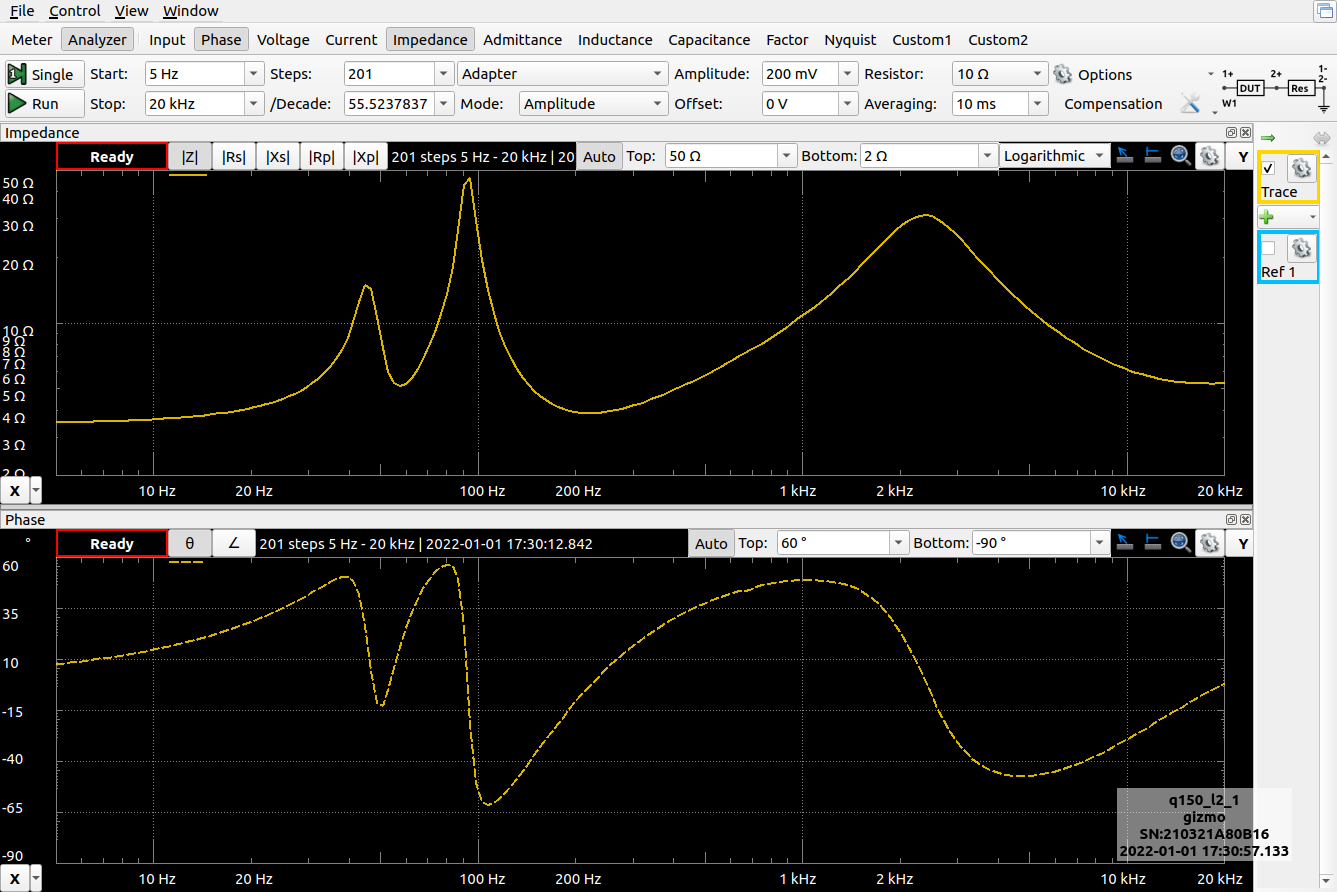The image size is (1337, 892).
Task: Click the green plus add channel icon
Action: (1267, 217)
